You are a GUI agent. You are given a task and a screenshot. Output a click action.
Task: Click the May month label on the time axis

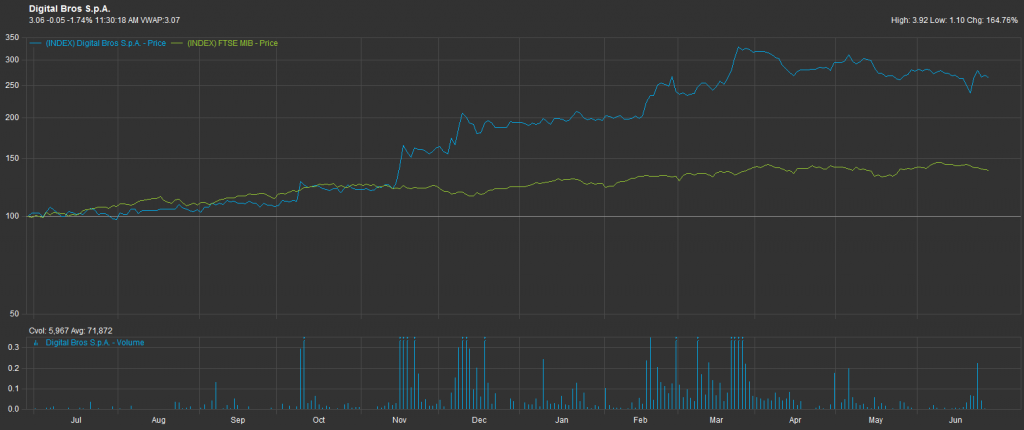tap(876, 421)
